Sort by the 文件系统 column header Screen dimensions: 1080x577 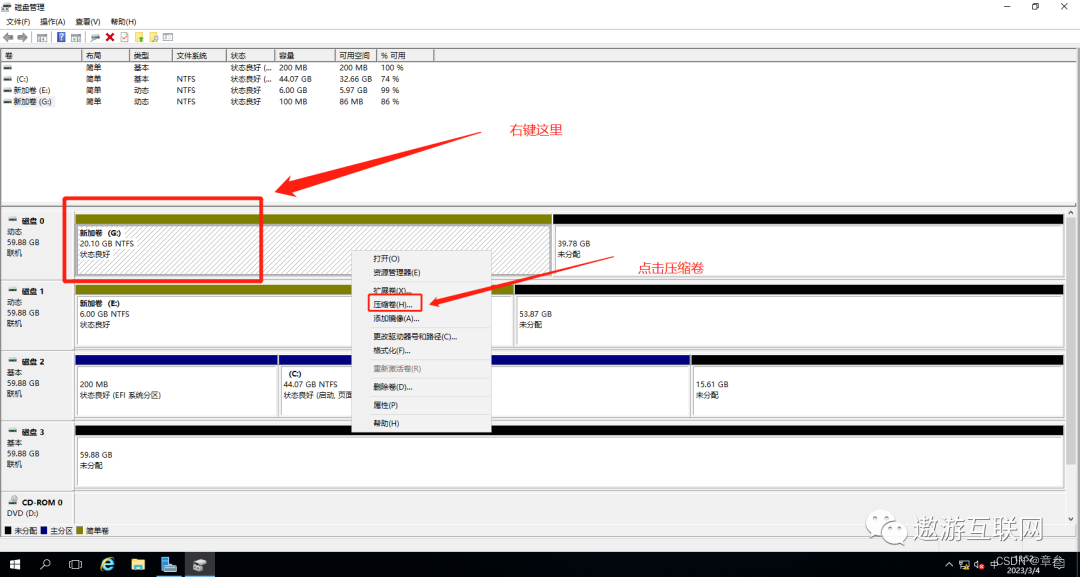click(x=199, y=55)
